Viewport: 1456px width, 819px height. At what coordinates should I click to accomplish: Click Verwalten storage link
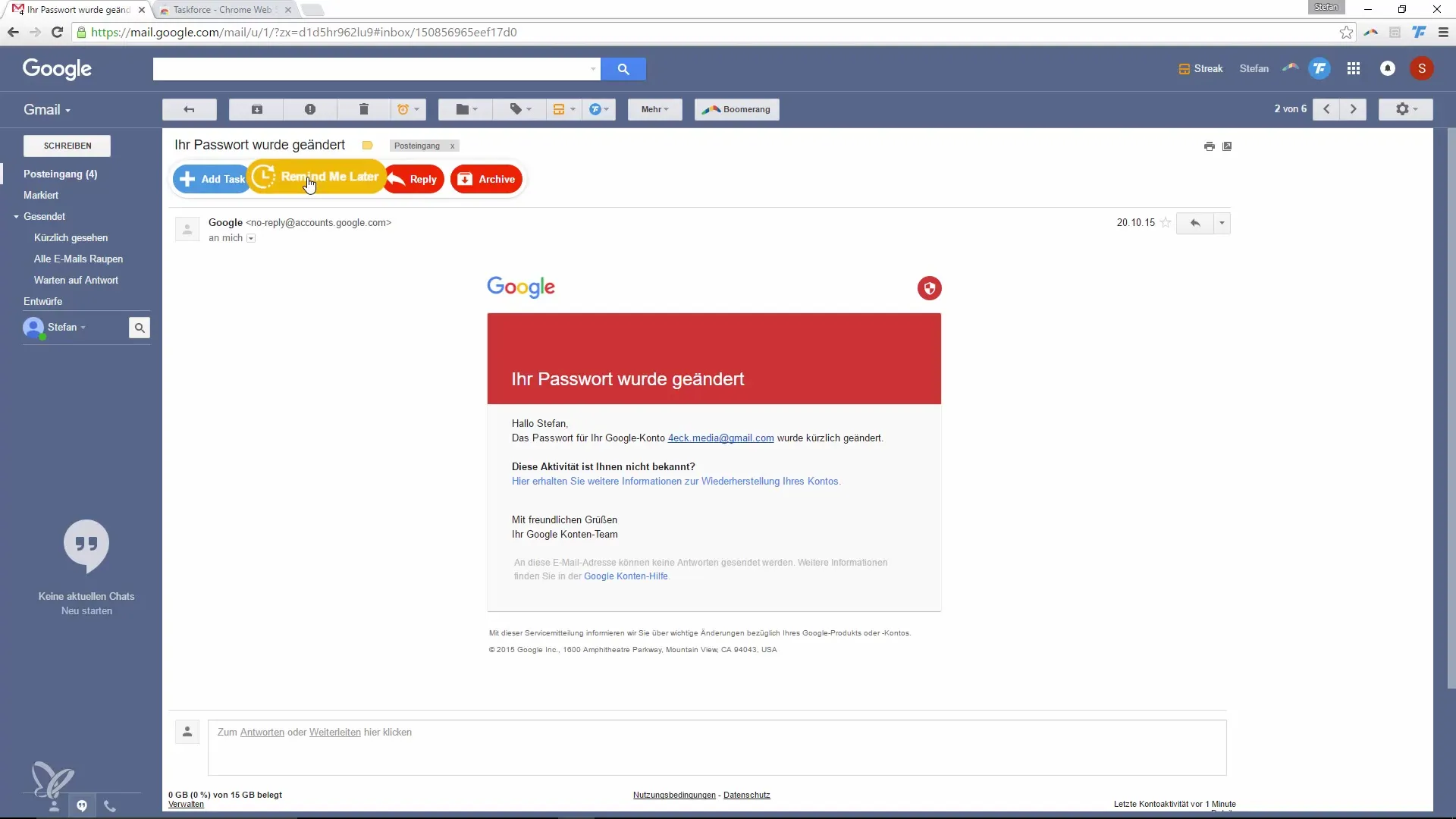coord(186,804)
